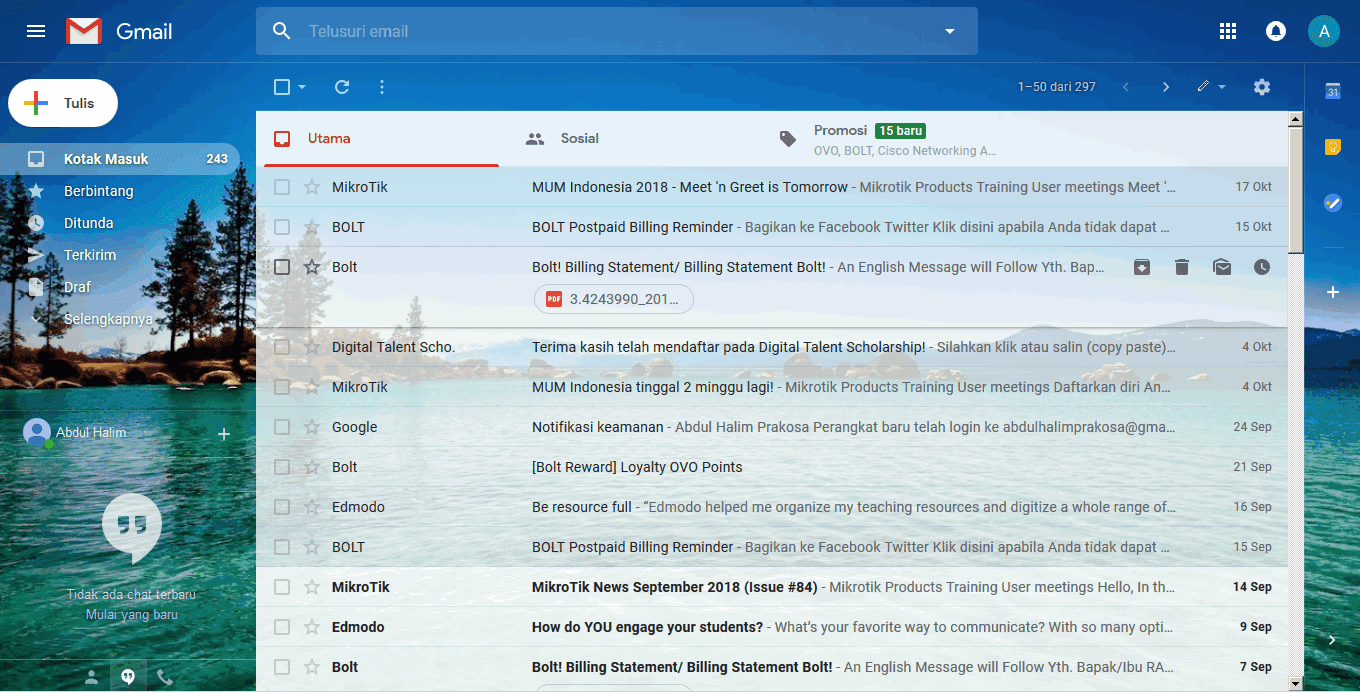
Task: Star the MUM Indonesia 2018 email
Action: 312,187
